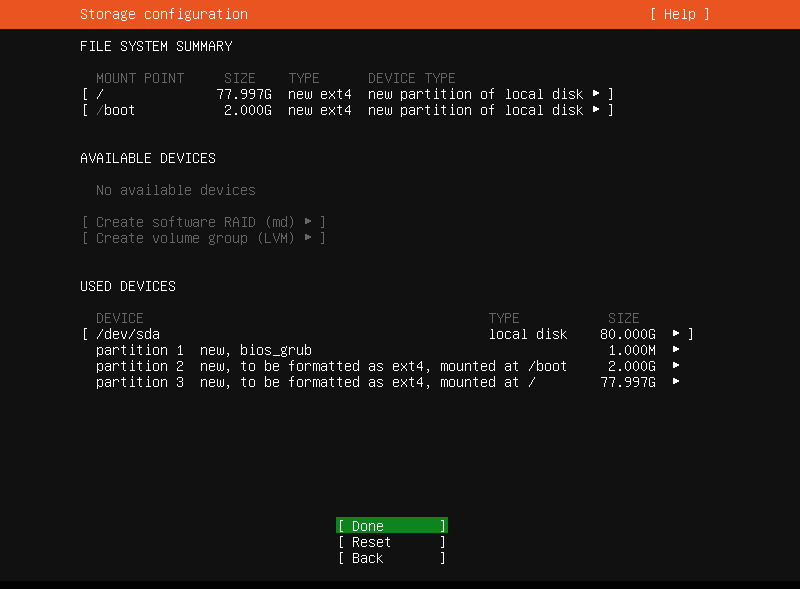Click arrow next to Create software RAID
Image resolution: width=800 pixels, height=589 pixels.
(x=308, y=221)
